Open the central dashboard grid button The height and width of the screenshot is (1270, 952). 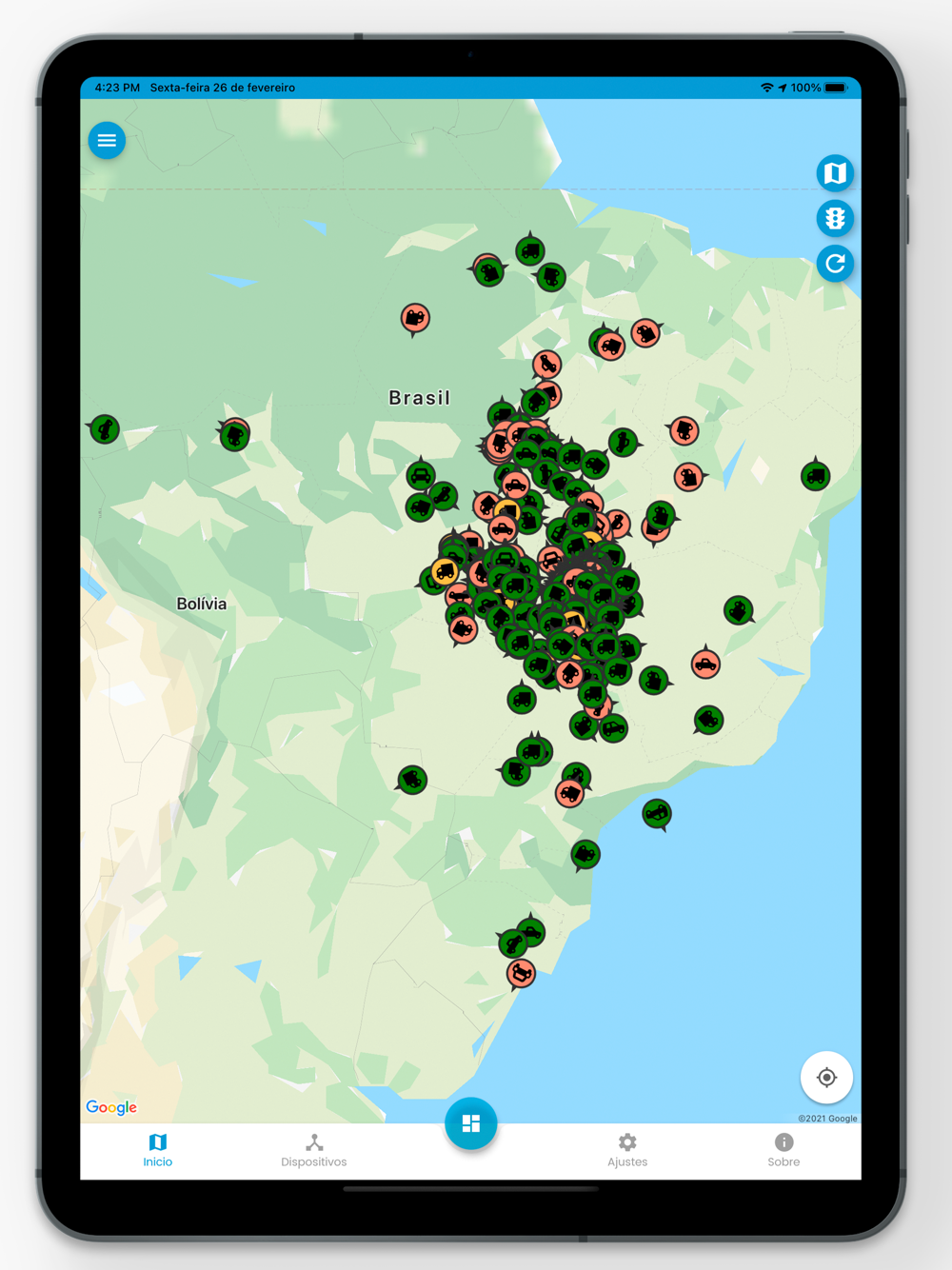pyautogui.click(x=471, y=1123)
